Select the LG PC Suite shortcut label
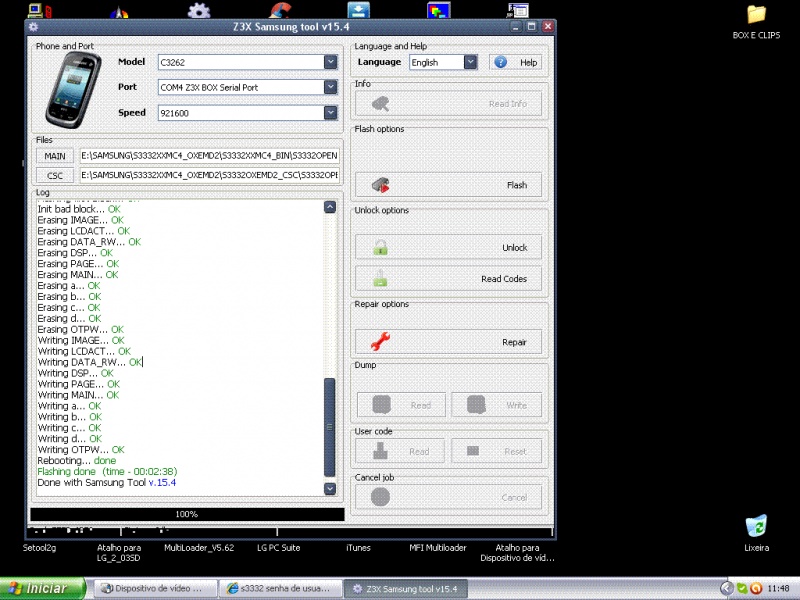The height and width of the screenshot is (600, 800). tap(279, 548)
